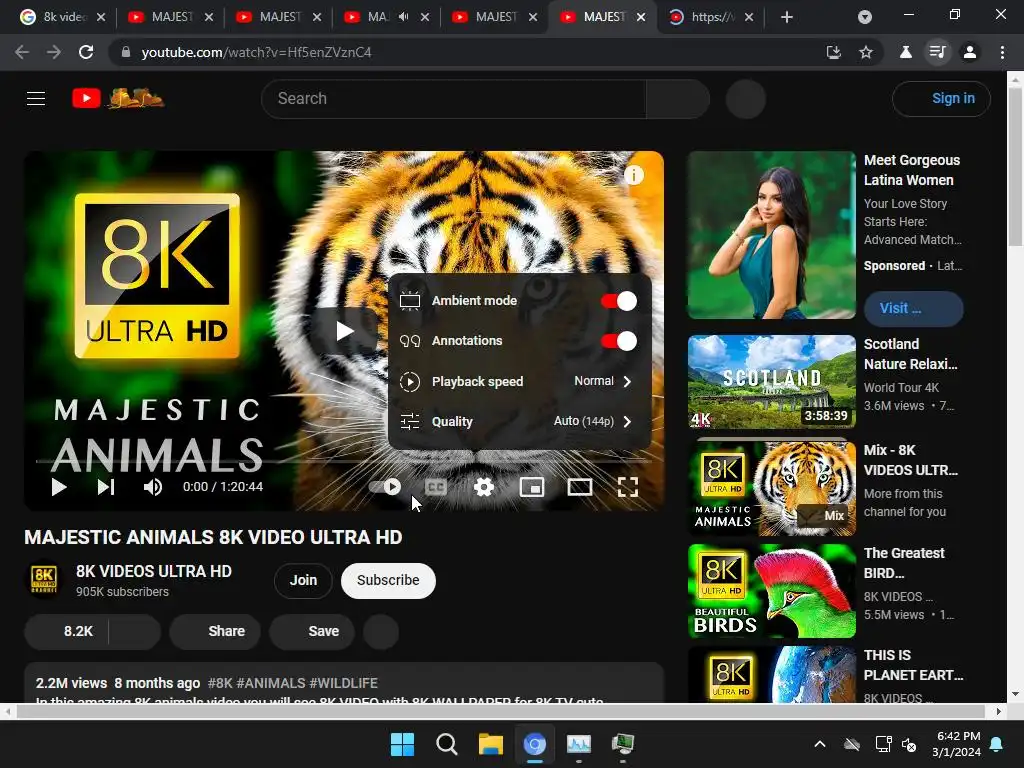Open the tab search dropdown
The width and height of the screenshot is (1024, 768).
(x=865, y=17)
